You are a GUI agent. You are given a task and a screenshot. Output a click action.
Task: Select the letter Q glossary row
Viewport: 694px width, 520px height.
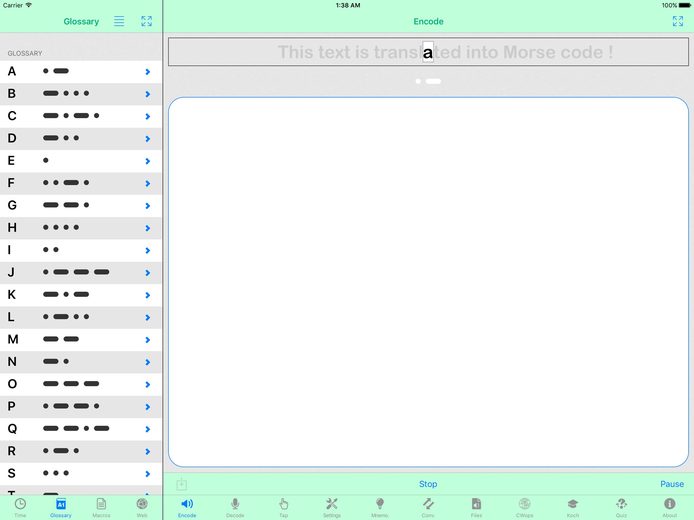coord(81,428)
